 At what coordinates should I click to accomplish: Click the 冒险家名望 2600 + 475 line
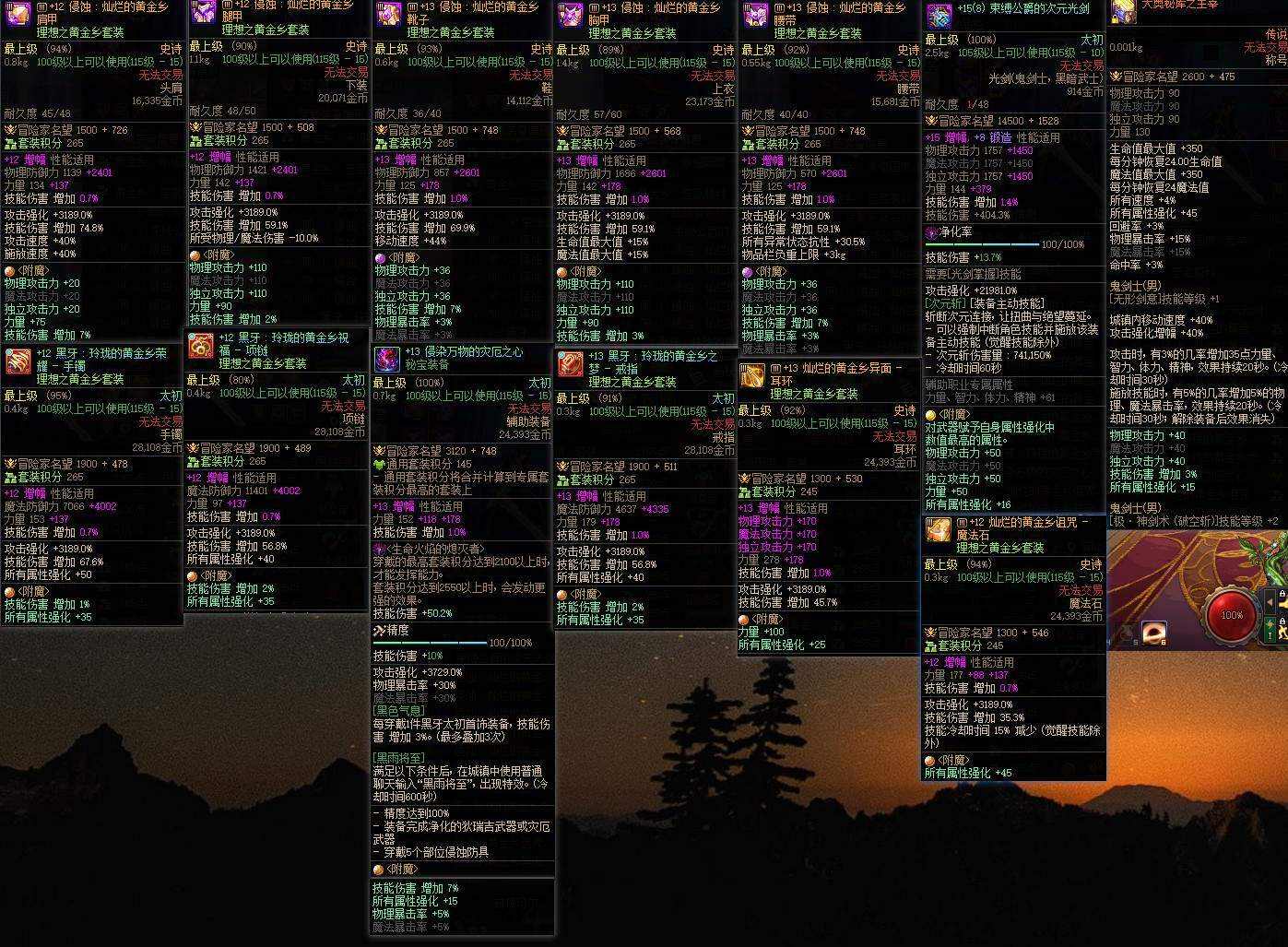click(1173, 77)
